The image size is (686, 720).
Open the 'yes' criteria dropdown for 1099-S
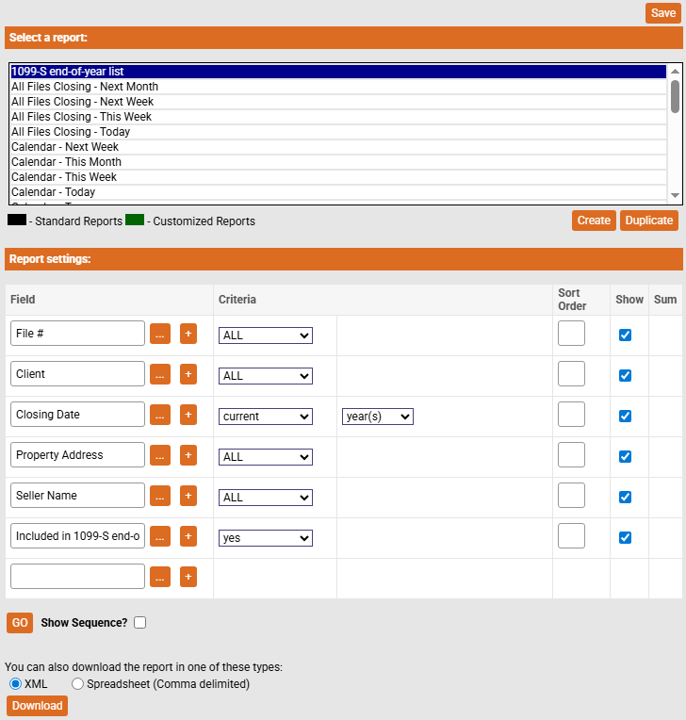point(265,538)
